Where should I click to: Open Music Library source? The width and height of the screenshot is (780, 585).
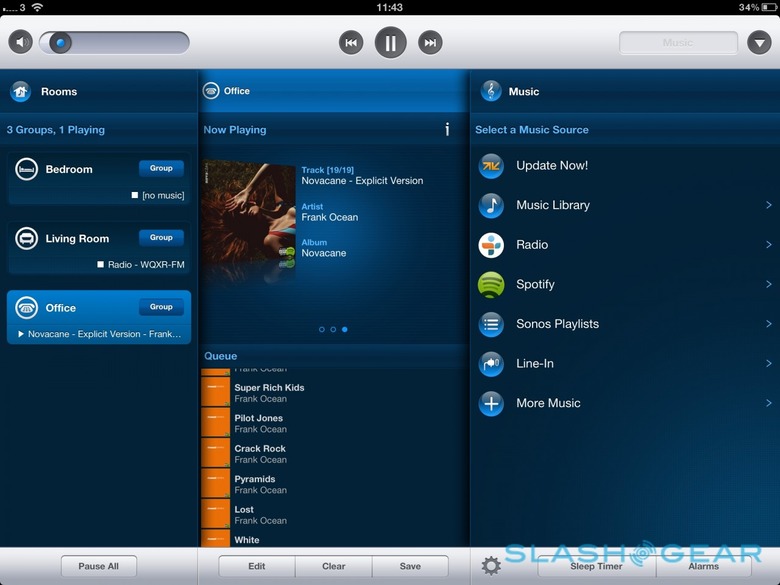[625, 205]
